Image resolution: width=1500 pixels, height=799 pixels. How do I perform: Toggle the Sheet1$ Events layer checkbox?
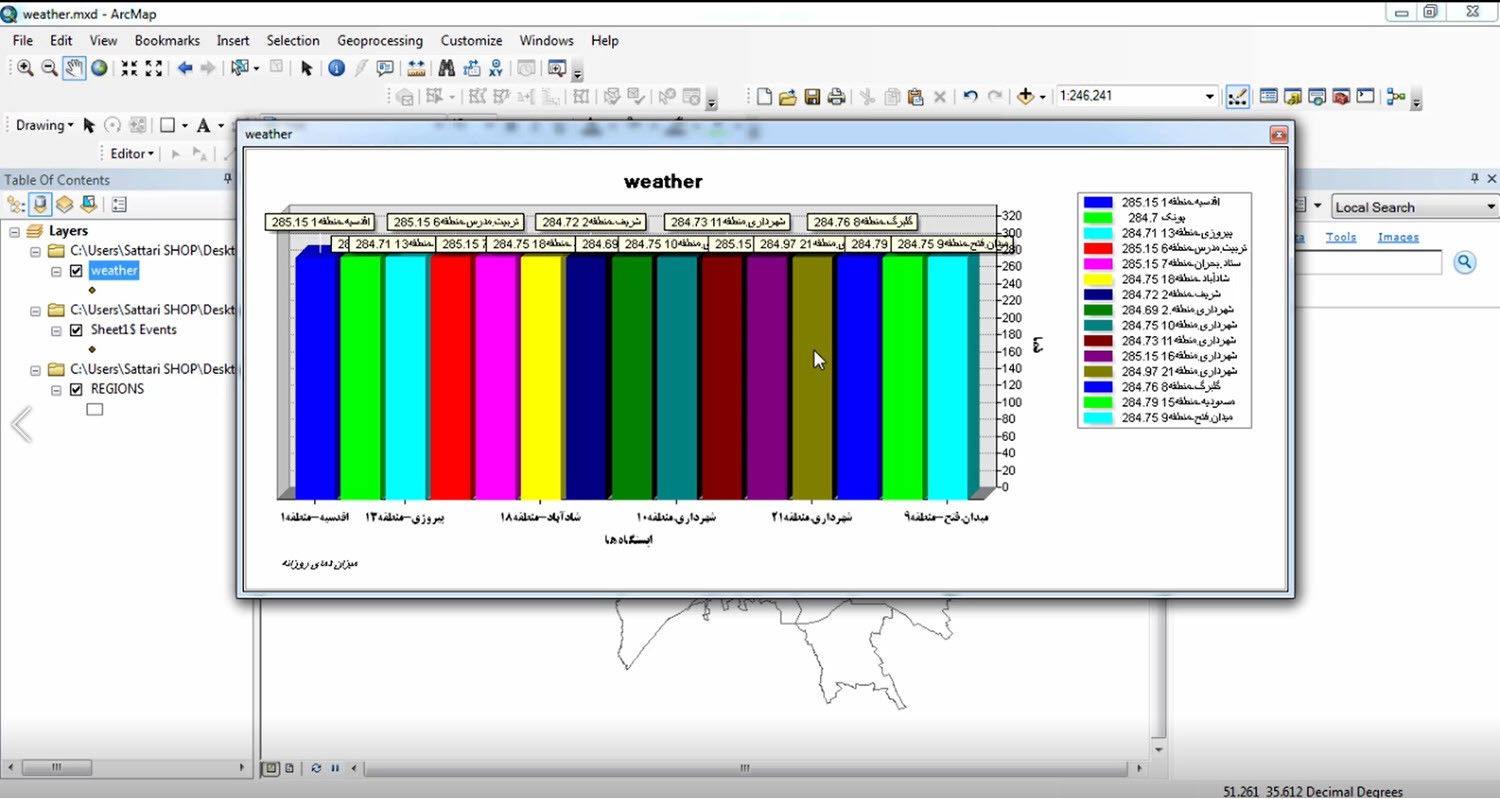pos(76,330)
